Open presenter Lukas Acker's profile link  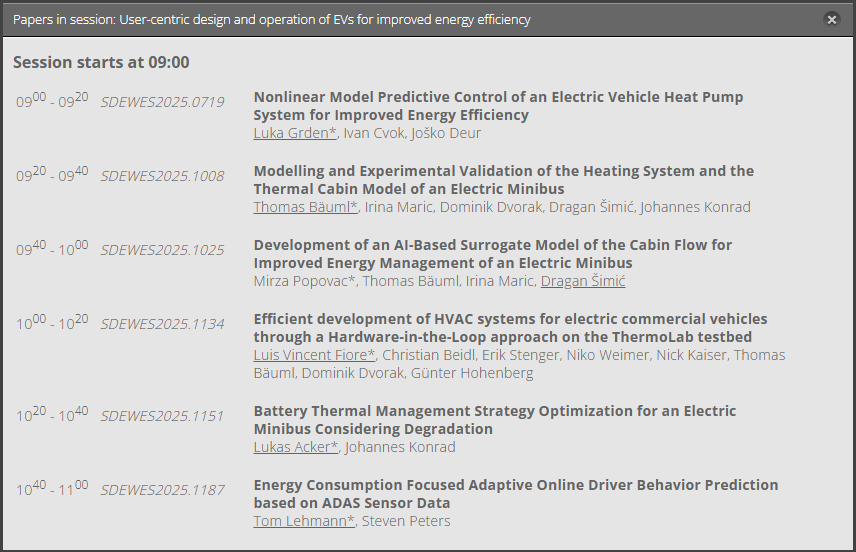pos(296,447)
